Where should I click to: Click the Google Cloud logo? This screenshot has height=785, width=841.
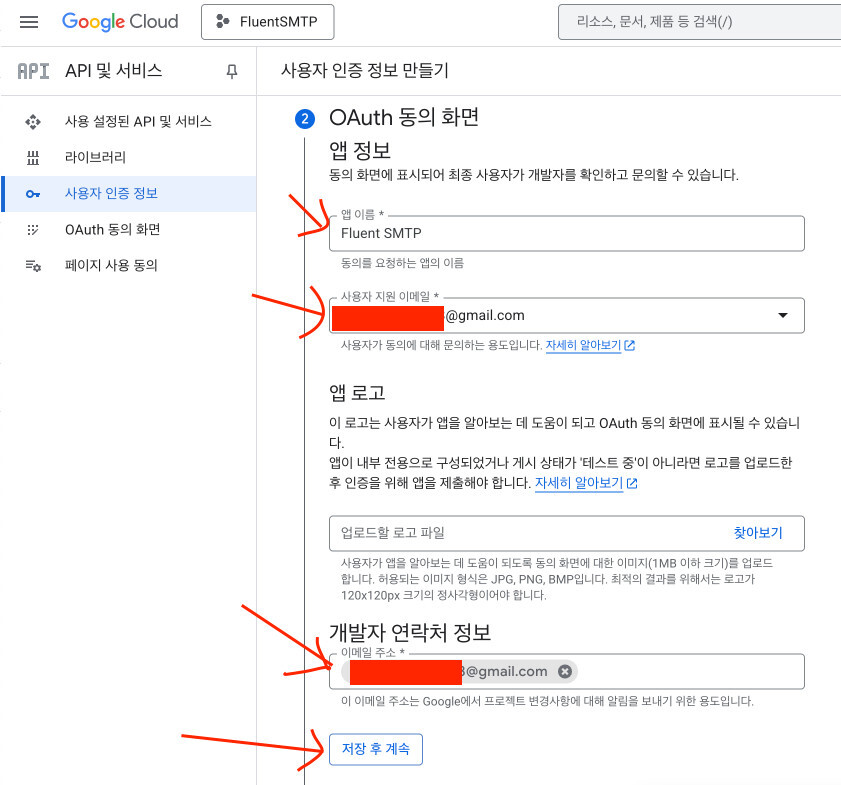(x=120, y=21)
